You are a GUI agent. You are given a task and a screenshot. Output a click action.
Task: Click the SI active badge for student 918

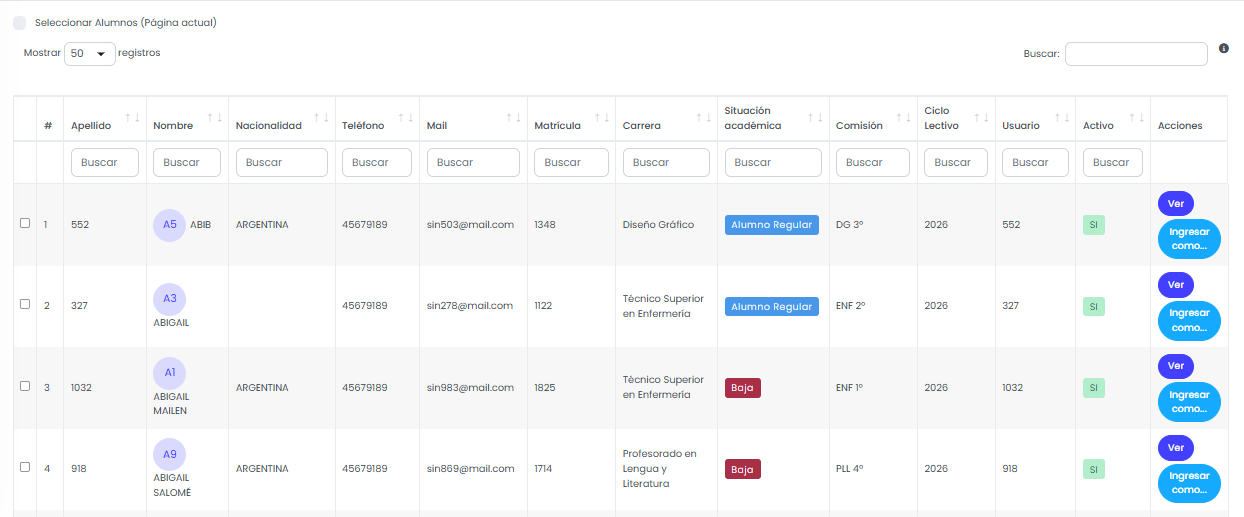tap(1094, 469)
